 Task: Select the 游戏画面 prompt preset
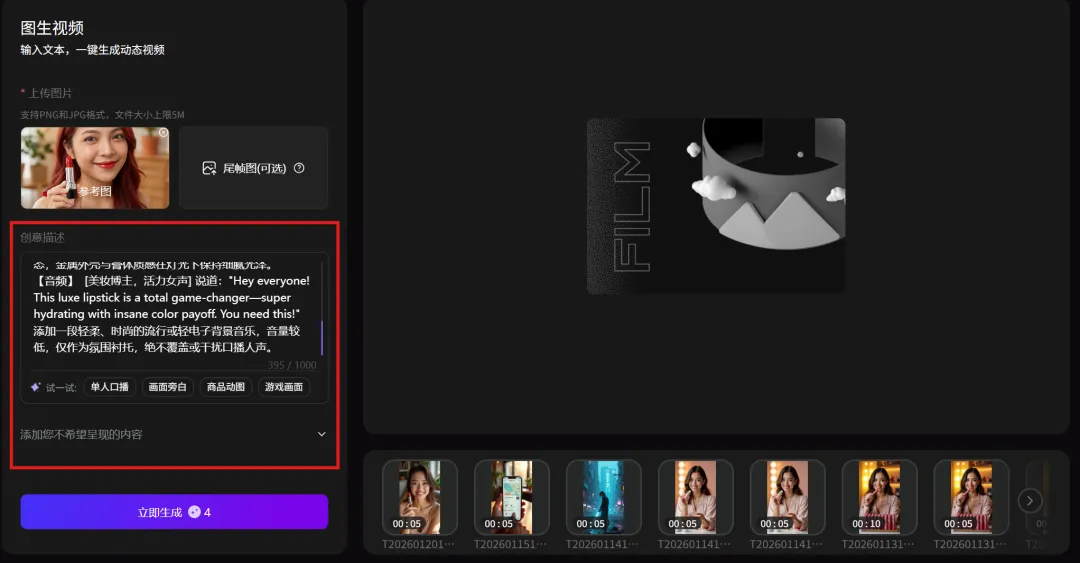click(284, 387)
